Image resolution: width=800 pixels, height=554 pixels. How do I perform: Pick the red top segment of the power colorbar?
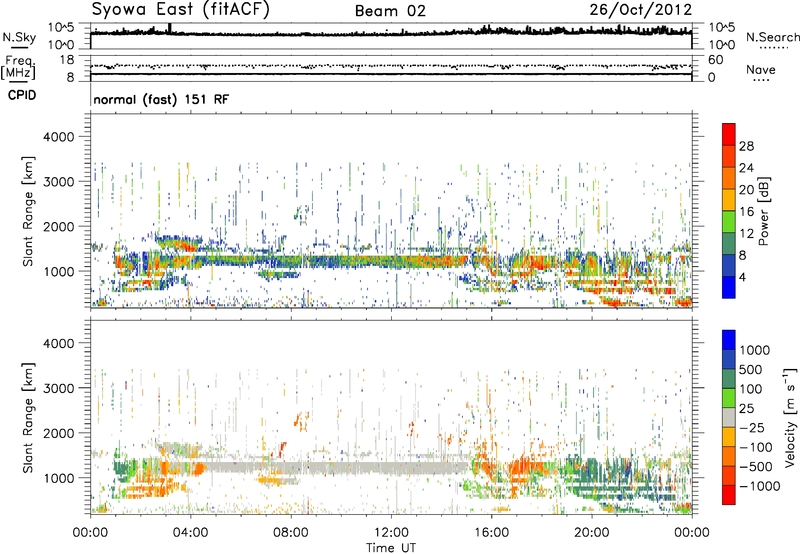click(x=729, y=134)
